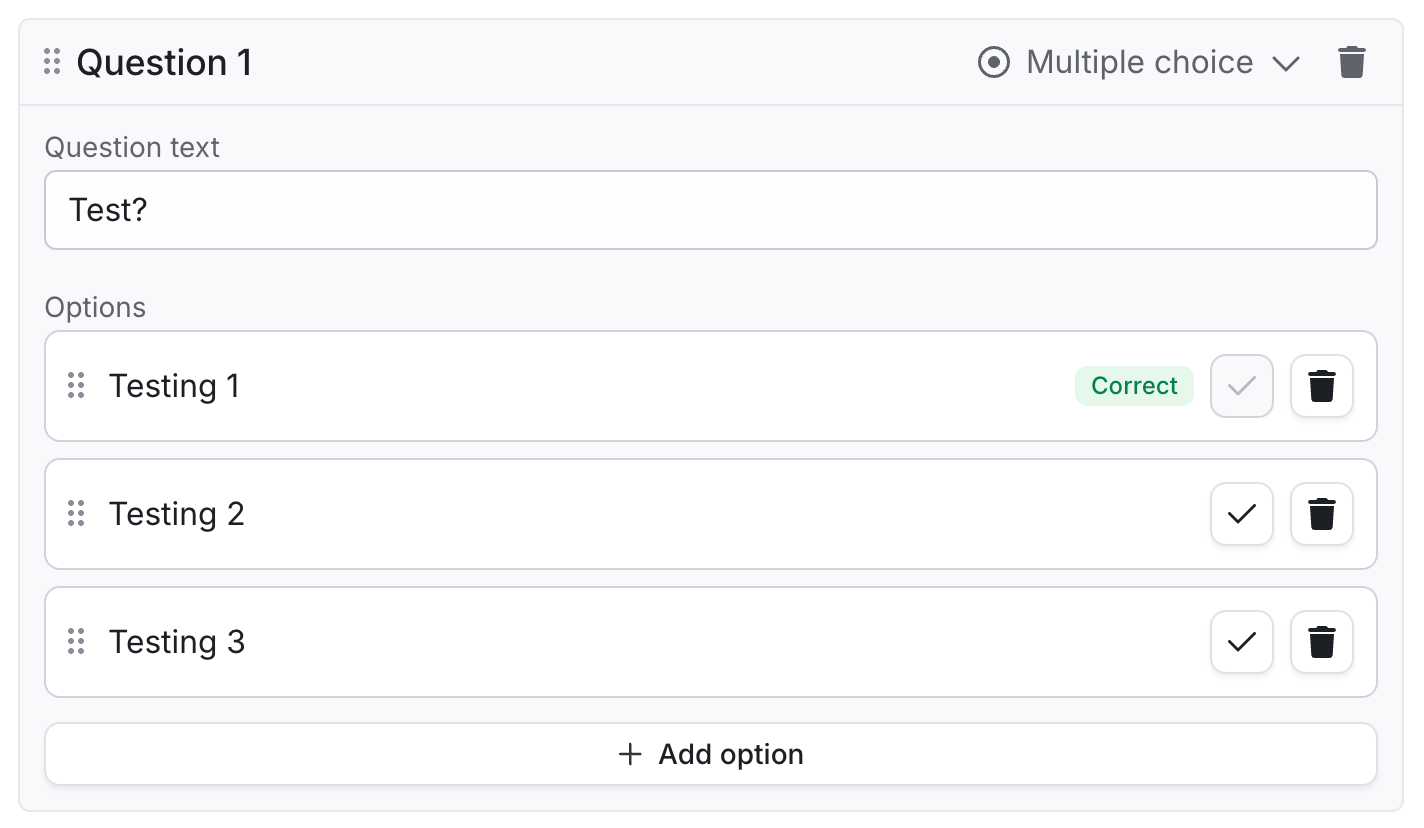Click the plus icon in Add option
Viewport: 1424px width, 828px height.
[x=630, y=754]
